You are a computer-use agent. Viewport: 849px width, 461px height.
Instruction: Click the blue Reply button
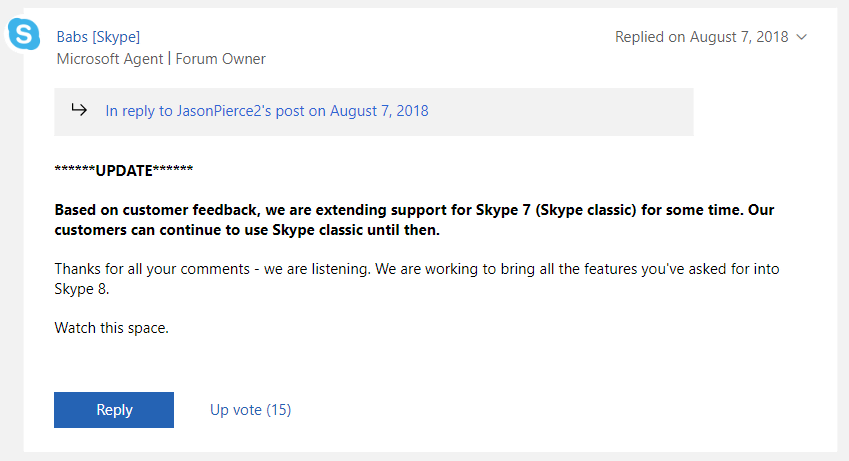tap(114, 410)
